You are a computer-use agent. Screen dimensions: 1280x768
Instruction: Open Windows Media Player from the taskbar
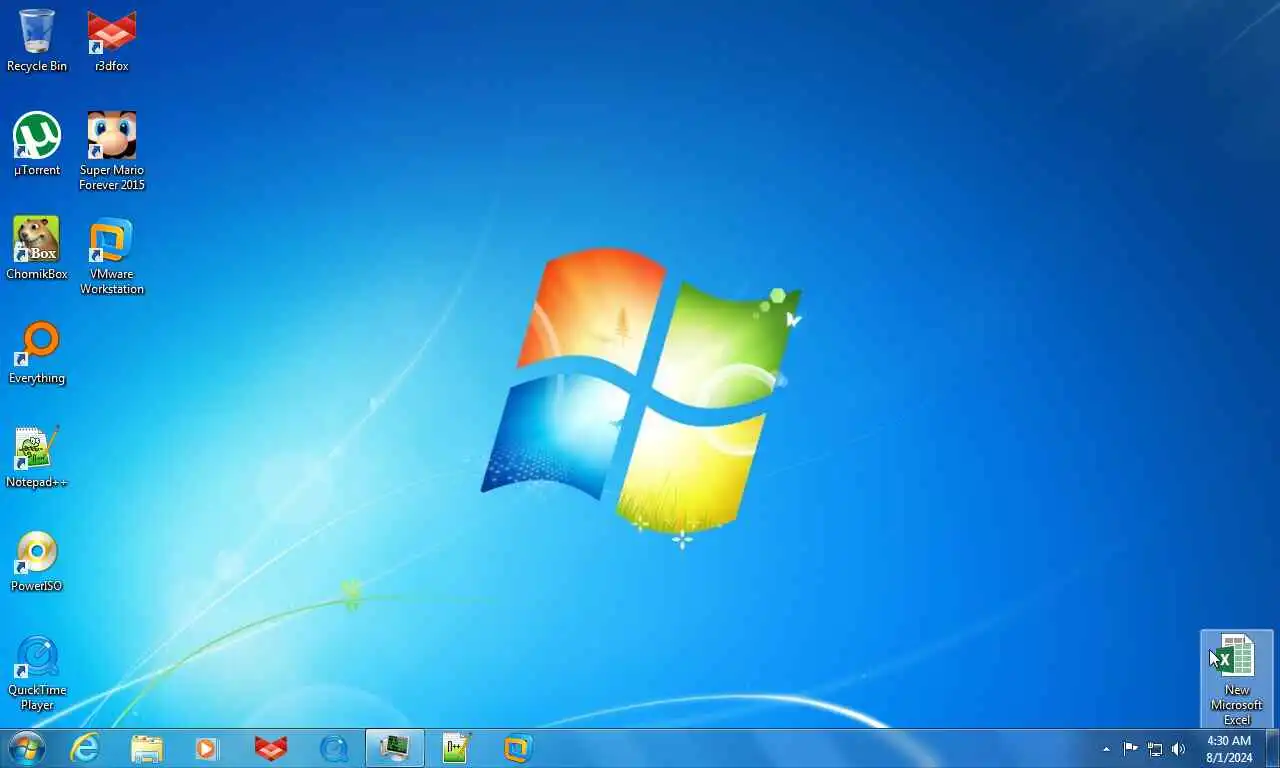coord(209,748)
